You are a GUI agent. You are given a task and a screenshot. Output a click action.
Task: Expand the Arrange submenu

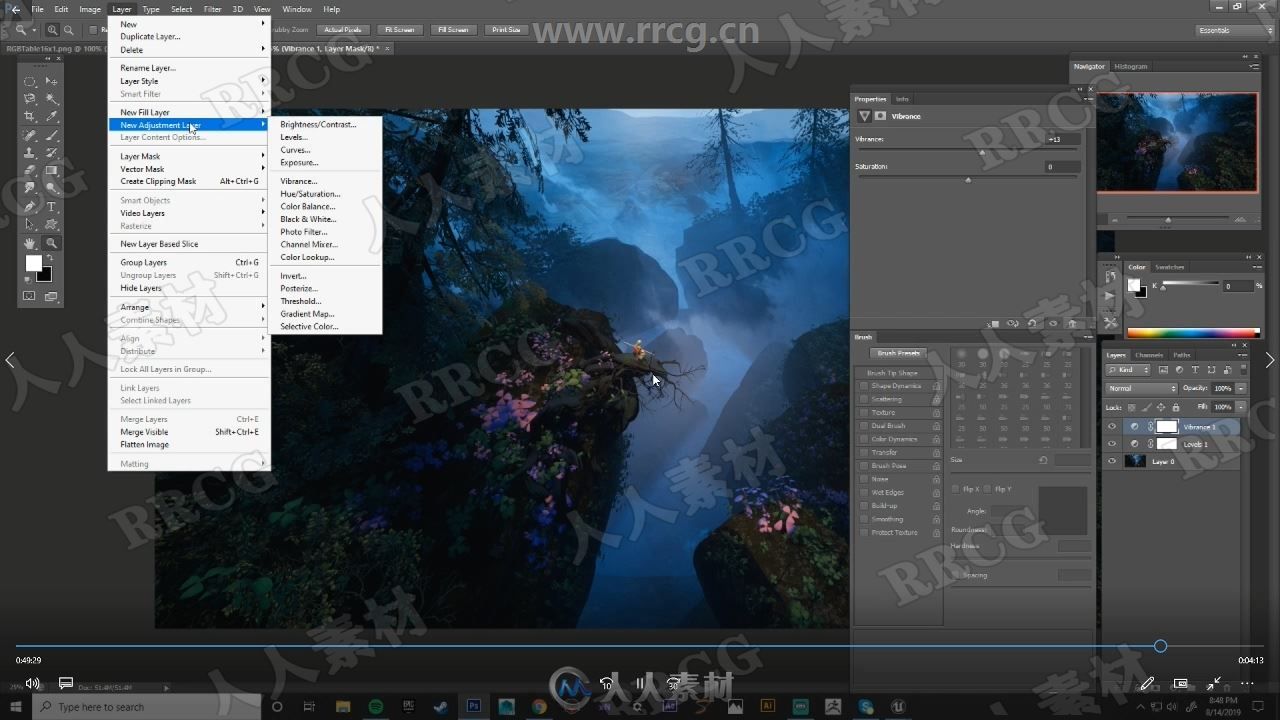tap(189, 307)
